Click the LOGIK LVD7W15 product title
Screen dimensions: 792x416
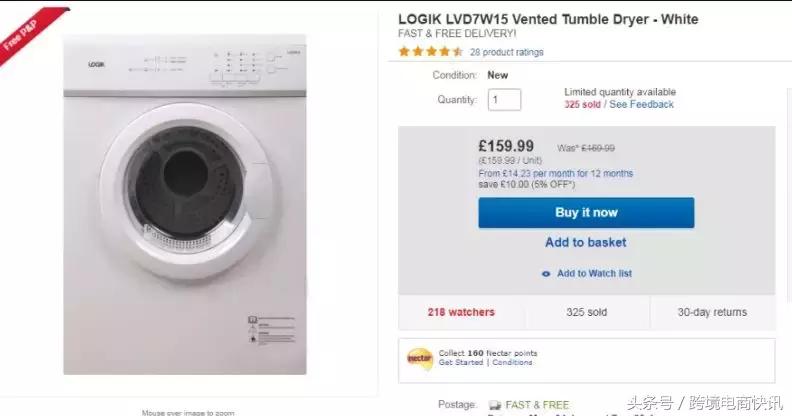(548, 19)
